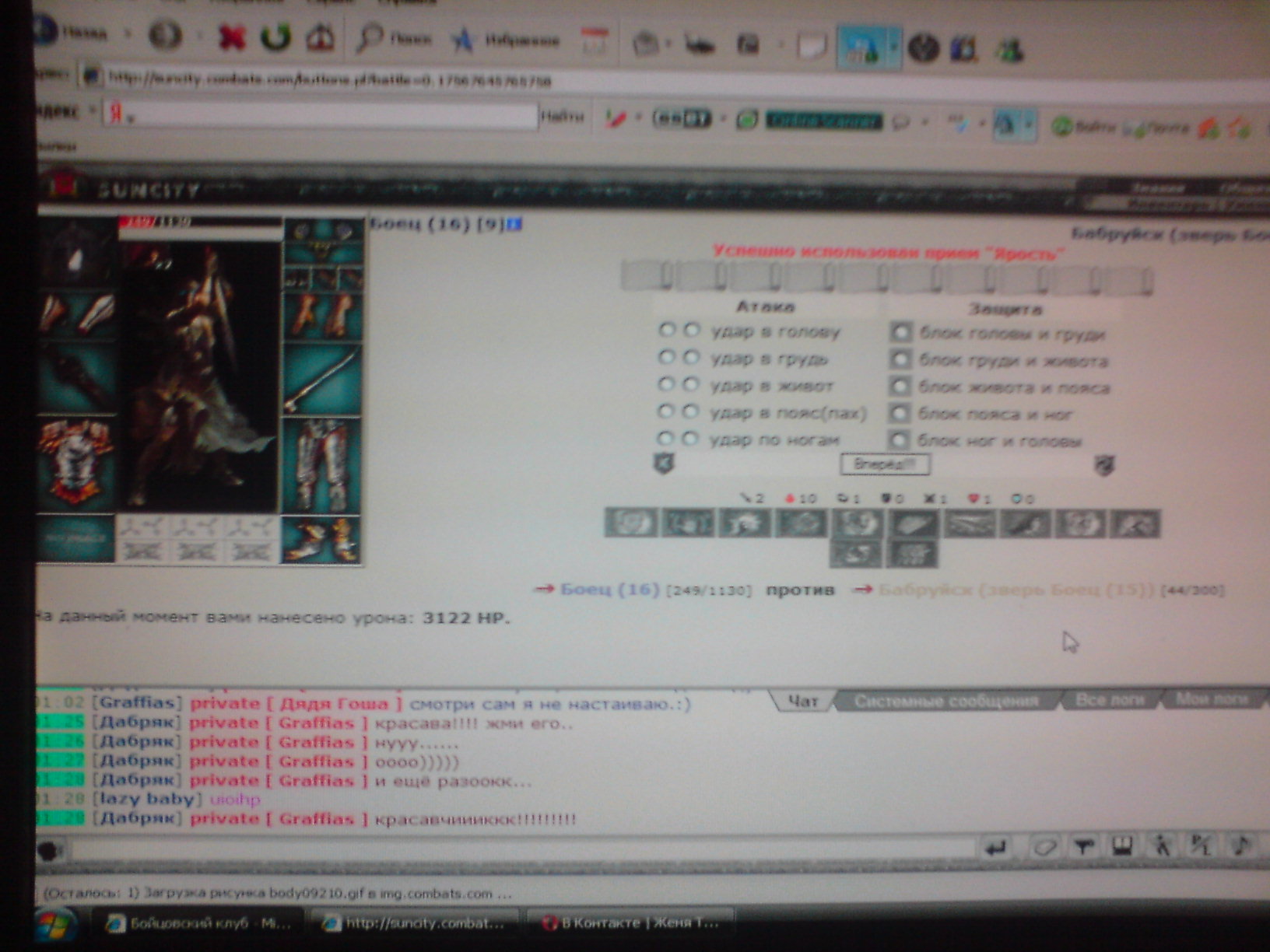The image size is (1270, 952).
Task: Check блок пояса и ног
Action: click(x=900, y=413)
